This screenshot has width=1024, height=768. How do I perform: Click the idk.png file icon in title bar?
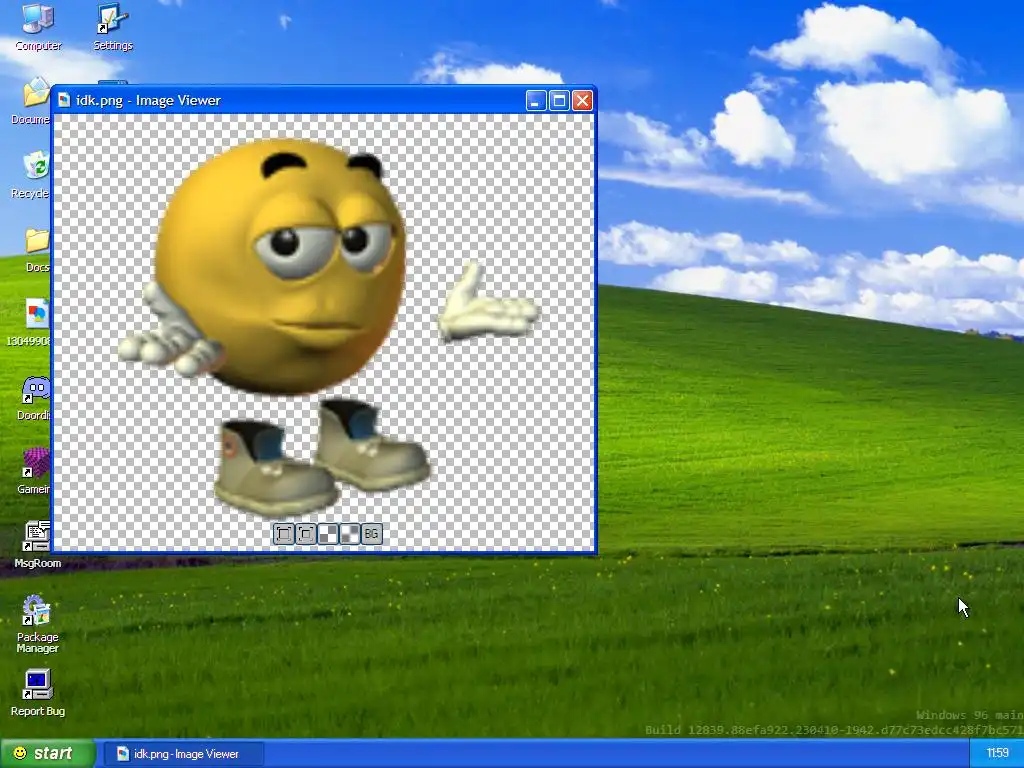tap(64, 100)
